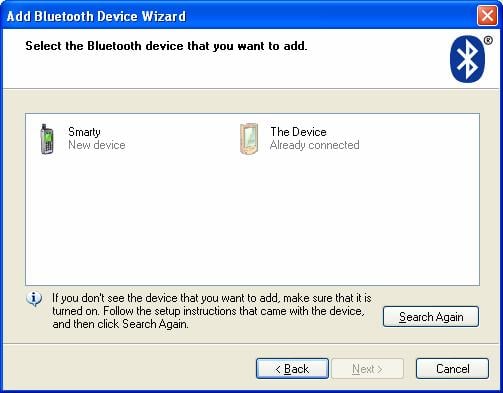Image resolution: width=503 pixels, height=393 pixels.
Task: Click the Bluetooth logo in the header
Action: click(467, 59)
